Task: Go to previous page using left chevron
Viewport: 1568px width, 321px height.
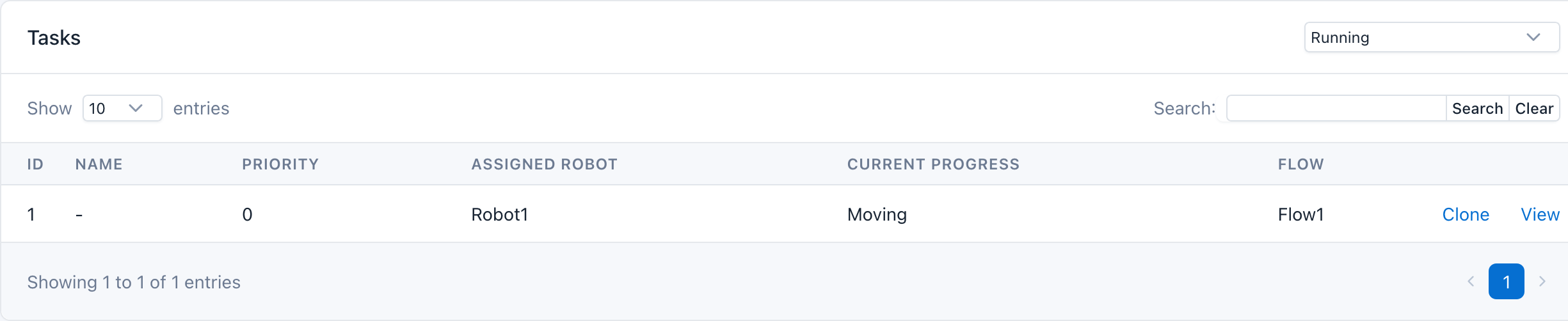Action: pos(1471,281)
